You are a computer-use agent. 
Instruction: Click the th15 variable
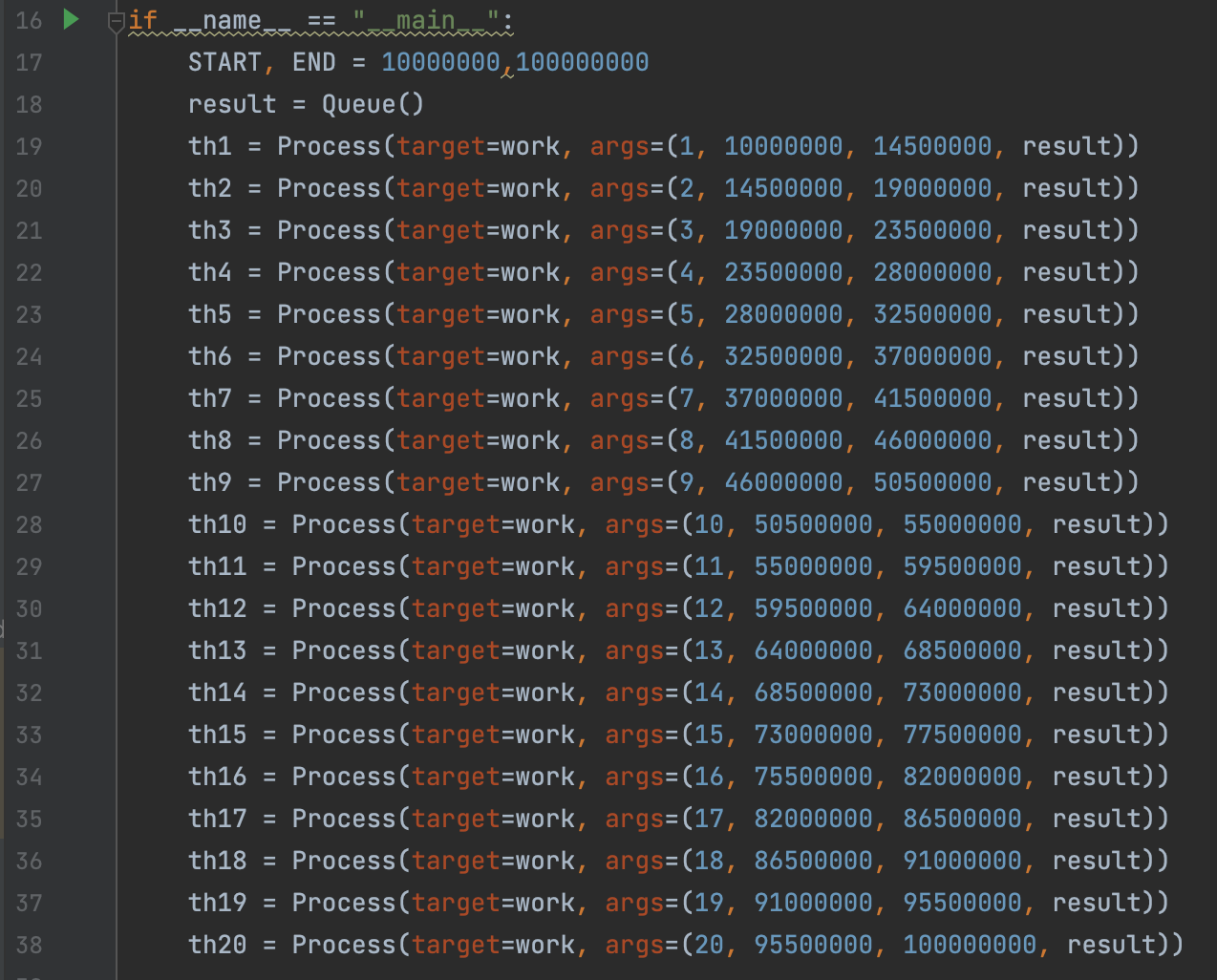click(x=218, y=735)
